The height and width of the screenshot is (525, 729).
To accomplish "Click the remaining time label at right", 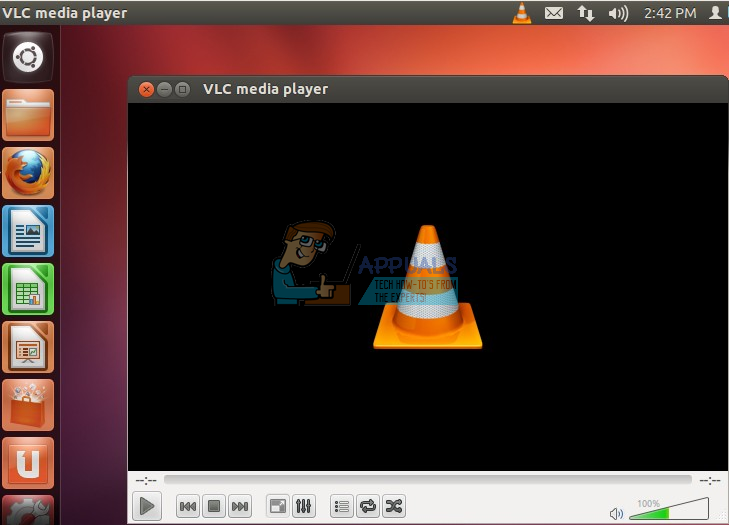I will (709, 481).
